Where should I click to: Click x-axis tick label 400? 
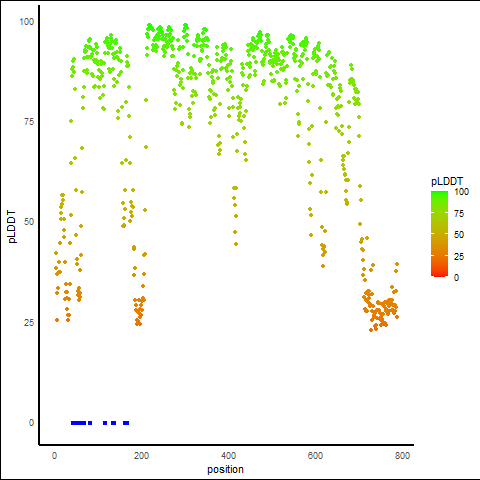pyautogui.click(x=228, y=456)
